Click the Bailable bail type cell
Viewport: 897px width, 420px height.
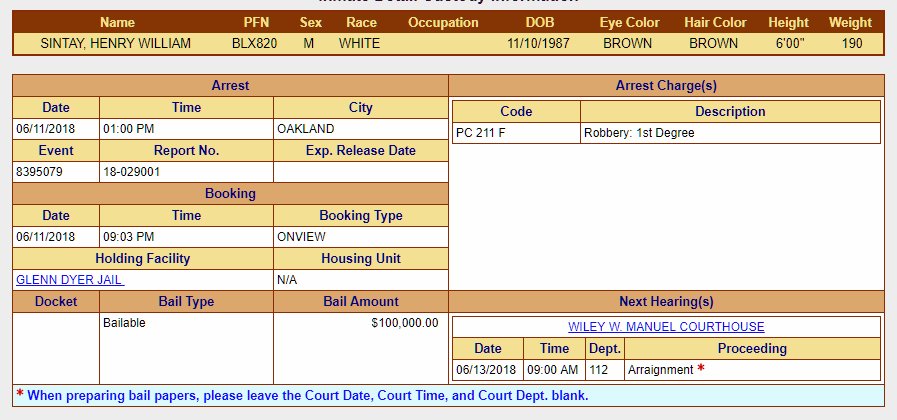tap(125, 323)
